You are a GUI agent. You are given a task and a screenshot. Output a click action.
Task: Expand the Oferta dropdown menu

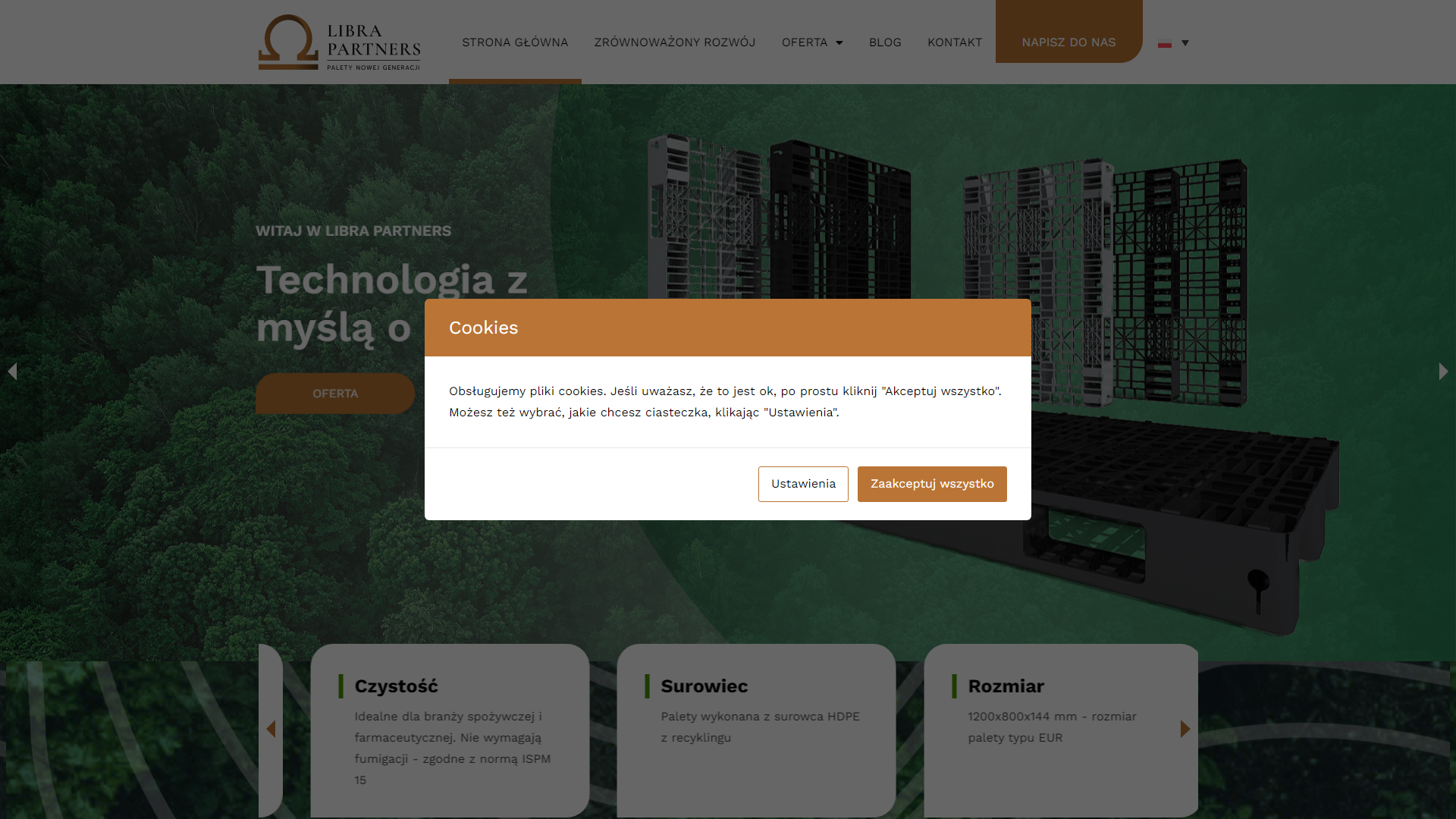coord(812,42)
